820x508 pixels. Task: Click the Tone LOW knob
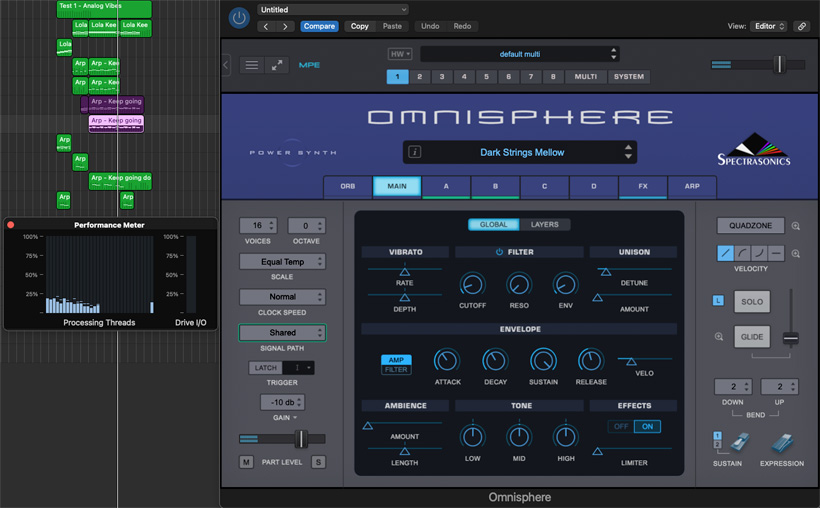click(472, 436)
